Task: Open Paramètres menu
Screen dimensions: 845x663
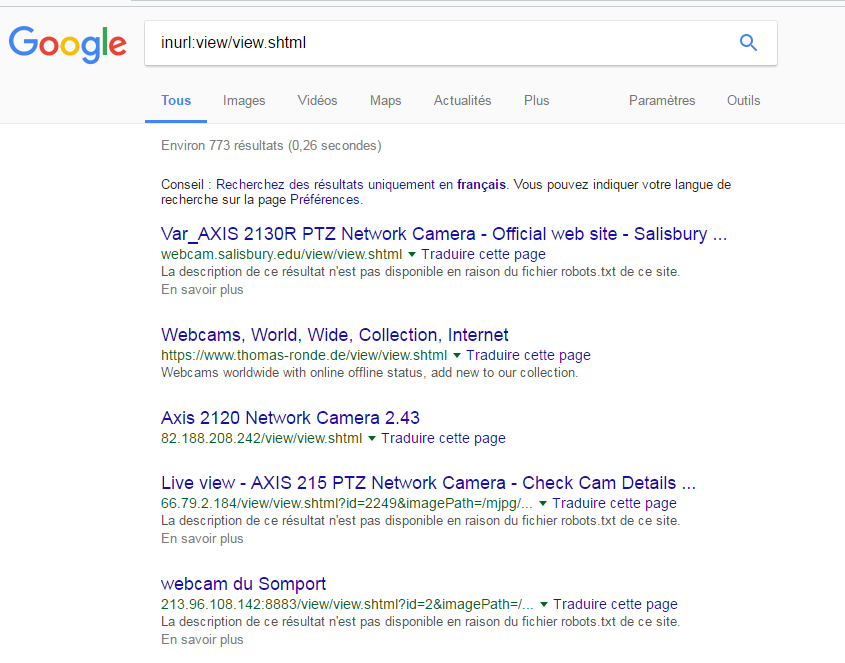Action: click(662, 101)
